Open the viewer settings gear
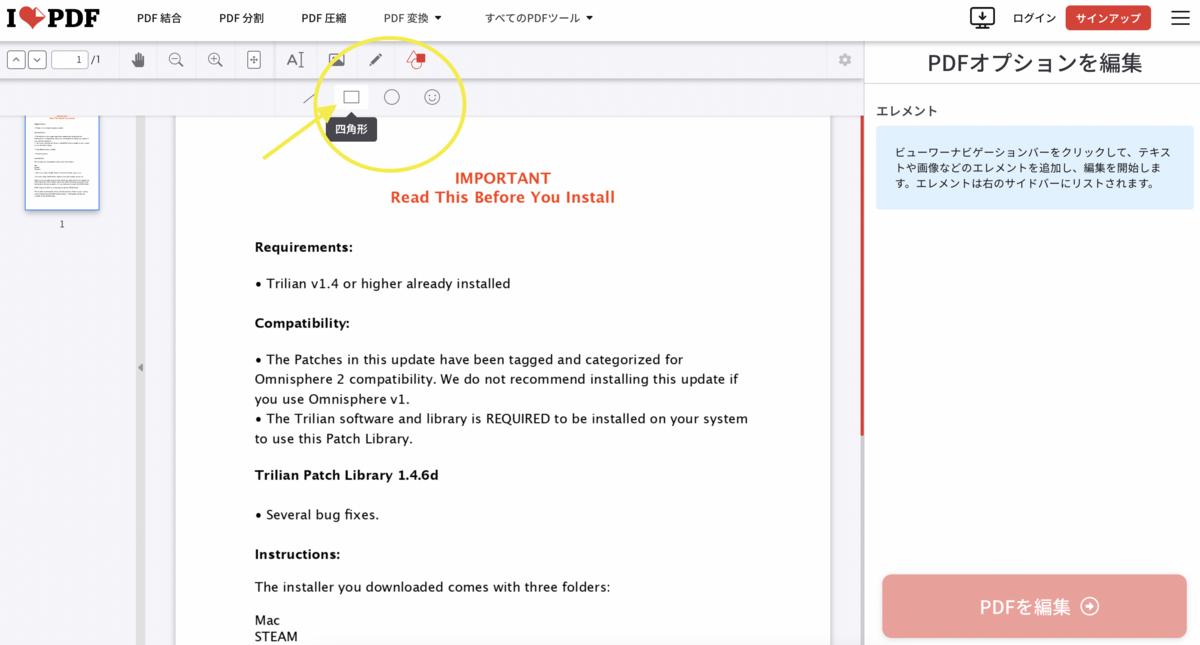This screenshot has height=645, width=1200. (845, 60)
